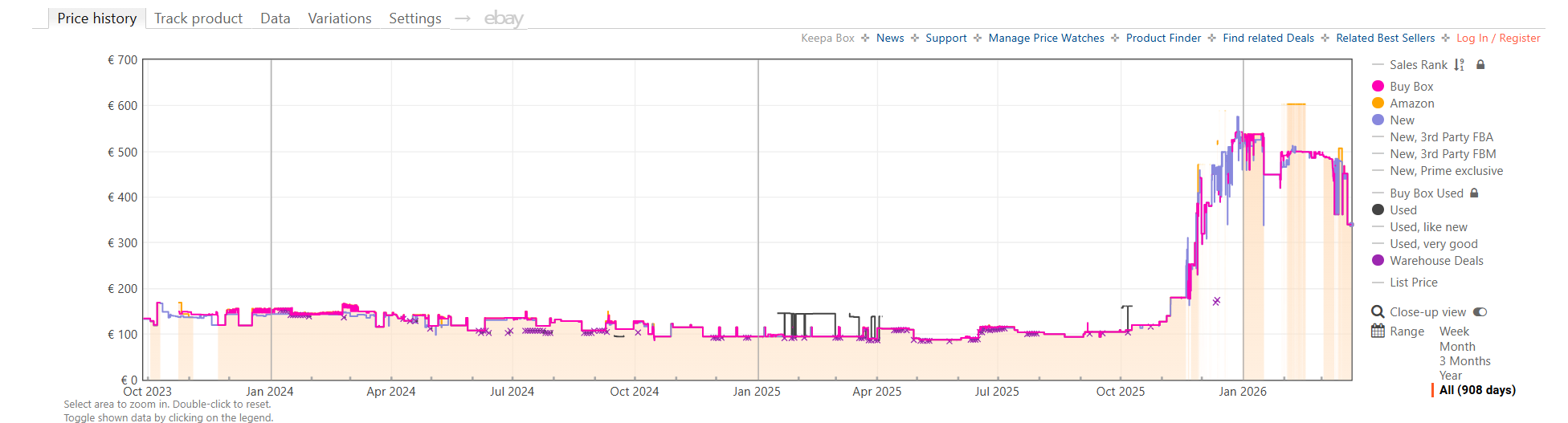Set range to 3 Months
Image resolution: width=1568 pixels, height=423 pixels.
(x=1464, y=361)
